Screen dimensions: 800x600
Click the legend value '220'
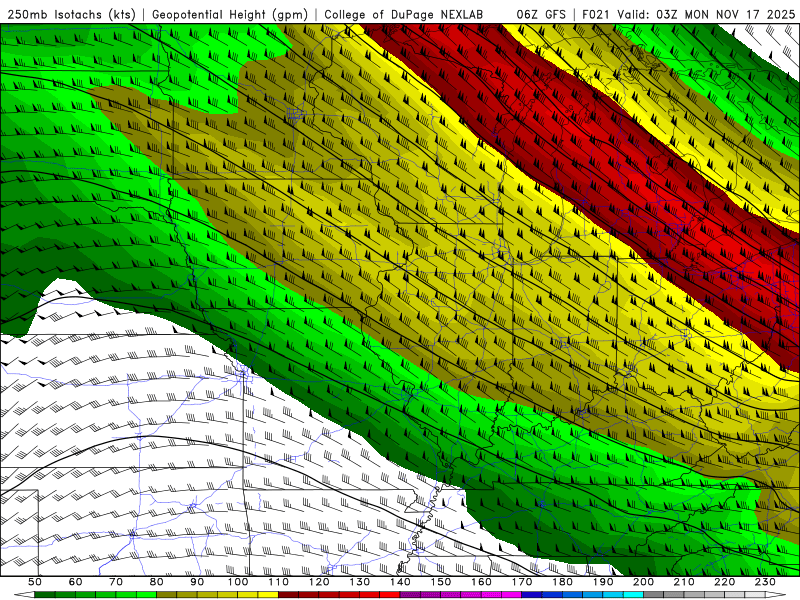pyautogui.click(x=725, y=582)
